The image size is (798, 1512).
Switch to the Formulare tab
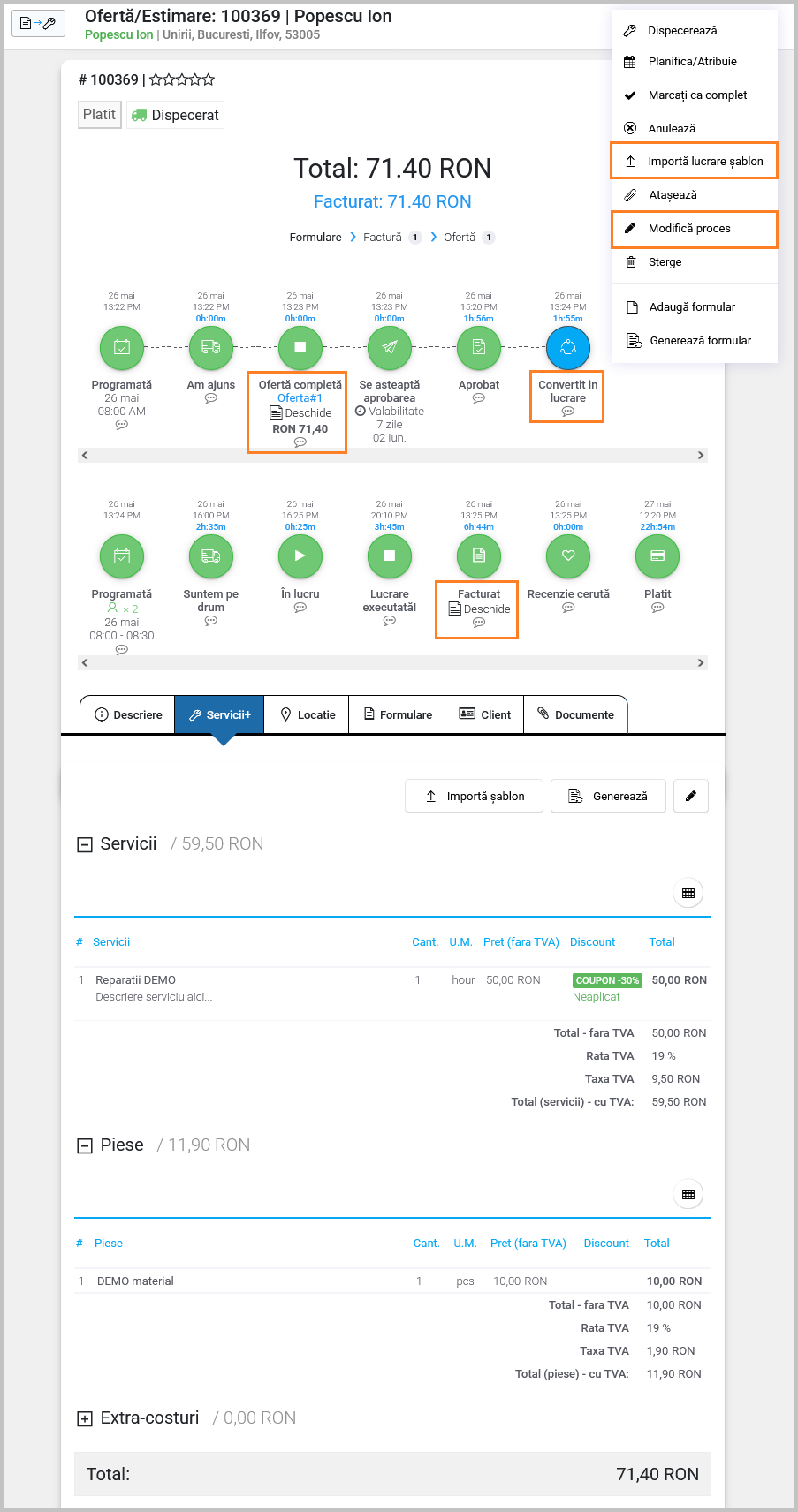point(398,714)
